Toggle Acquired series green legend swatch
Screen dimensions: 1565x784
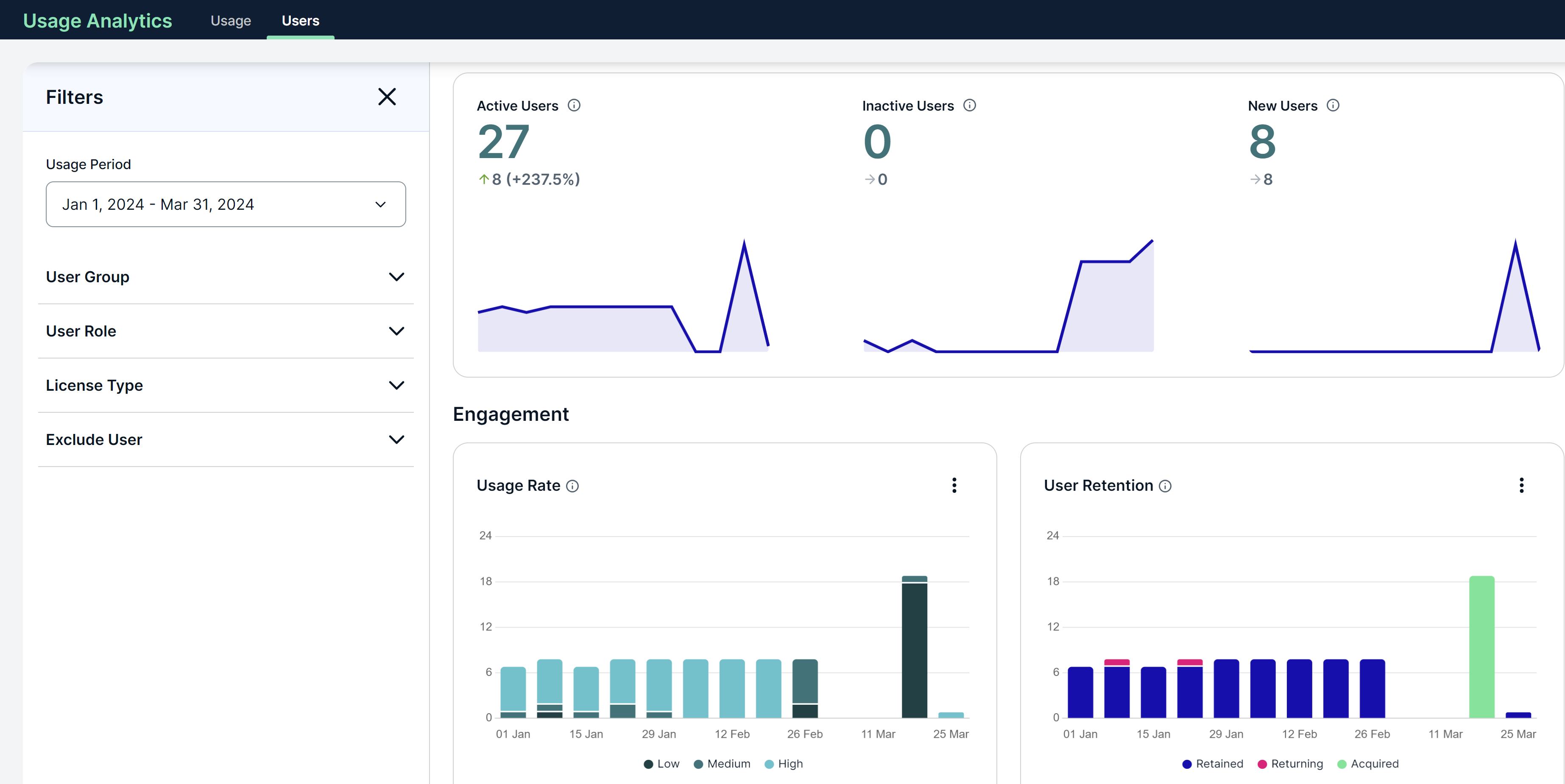click(1342, 763)
